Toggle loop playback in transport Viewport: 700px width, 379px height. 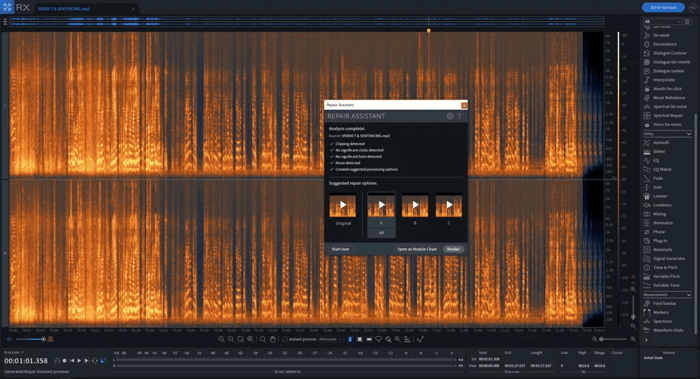pyautogui.click(x=95, y=361)
